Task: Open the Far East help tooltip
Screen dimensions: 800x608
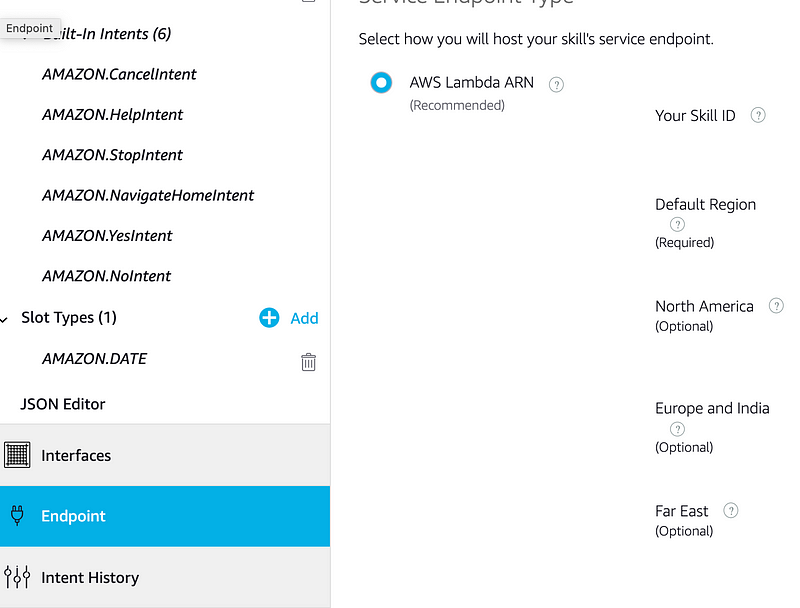Action: (x=731, y=511)
